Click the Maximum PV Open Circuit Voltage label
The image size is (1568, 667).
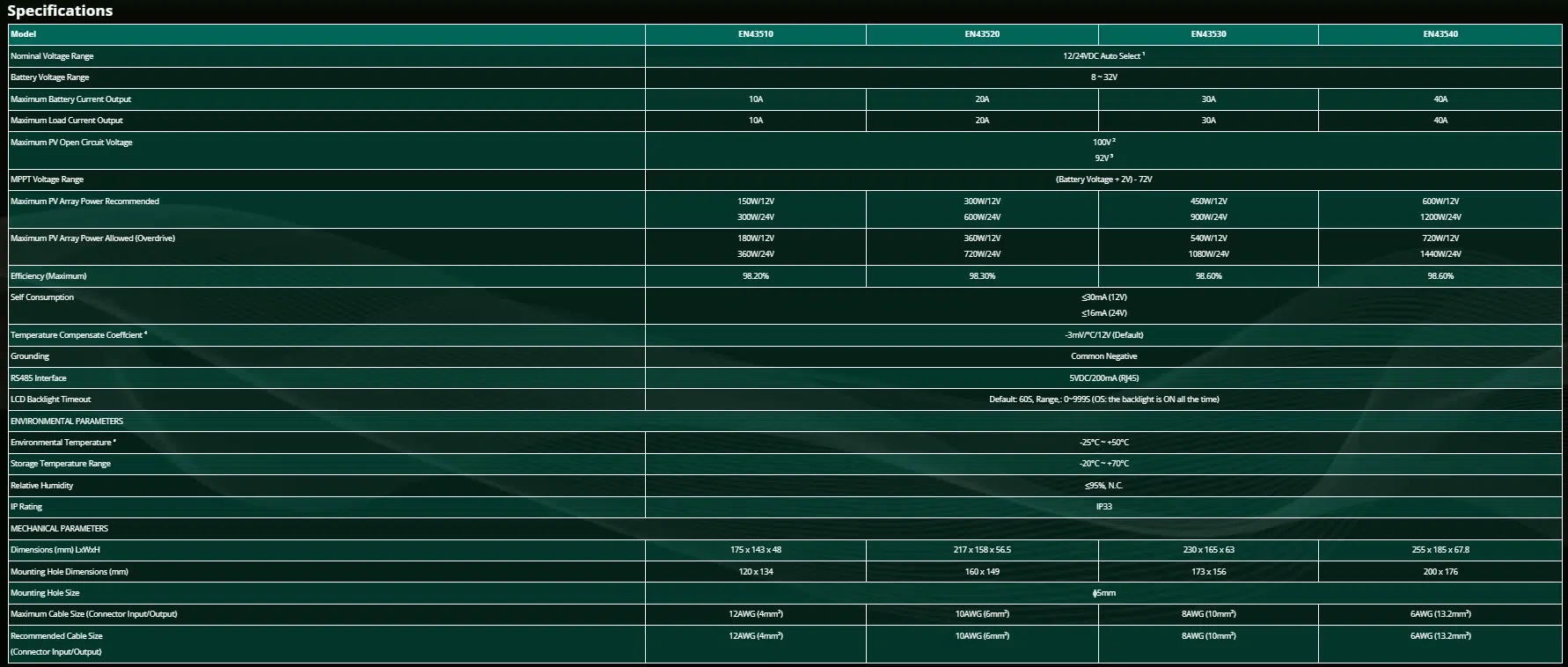71,143
